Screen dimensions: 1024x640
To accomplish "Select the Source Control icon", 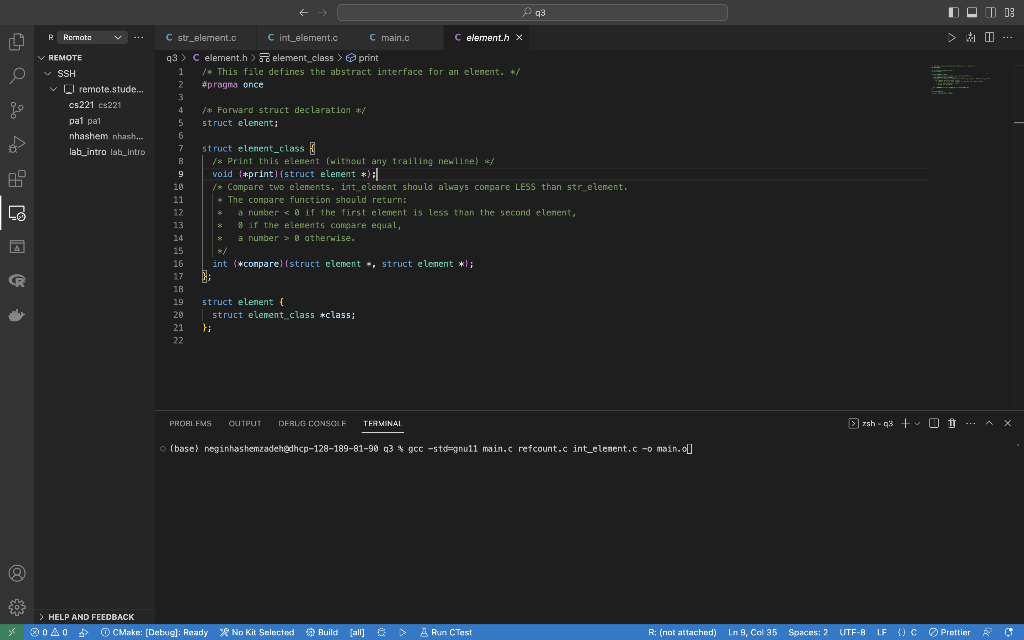I will [16, 110].
